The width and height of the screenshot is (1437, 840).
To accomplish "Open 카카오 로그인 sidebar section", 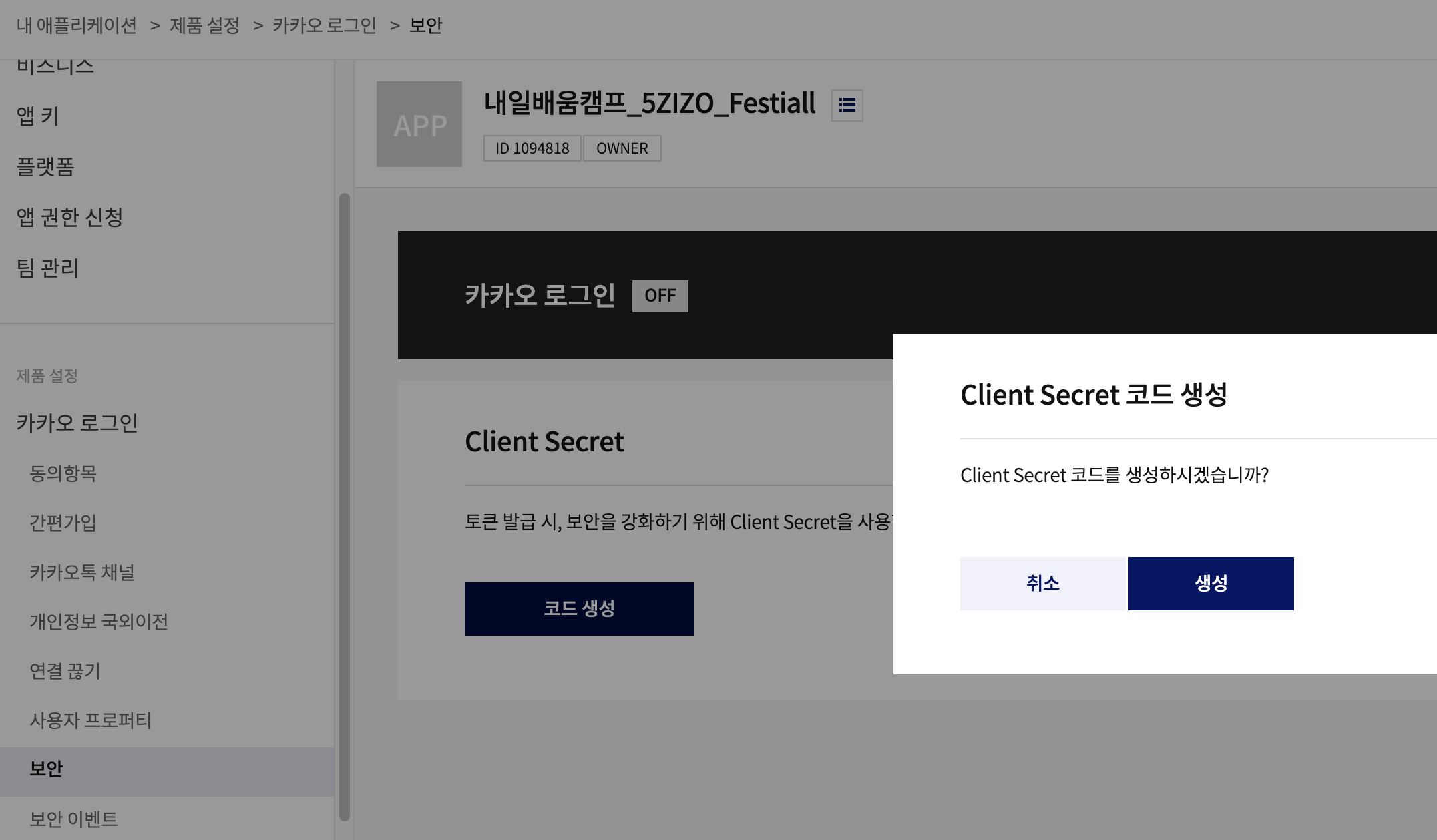I will (77, 423).
